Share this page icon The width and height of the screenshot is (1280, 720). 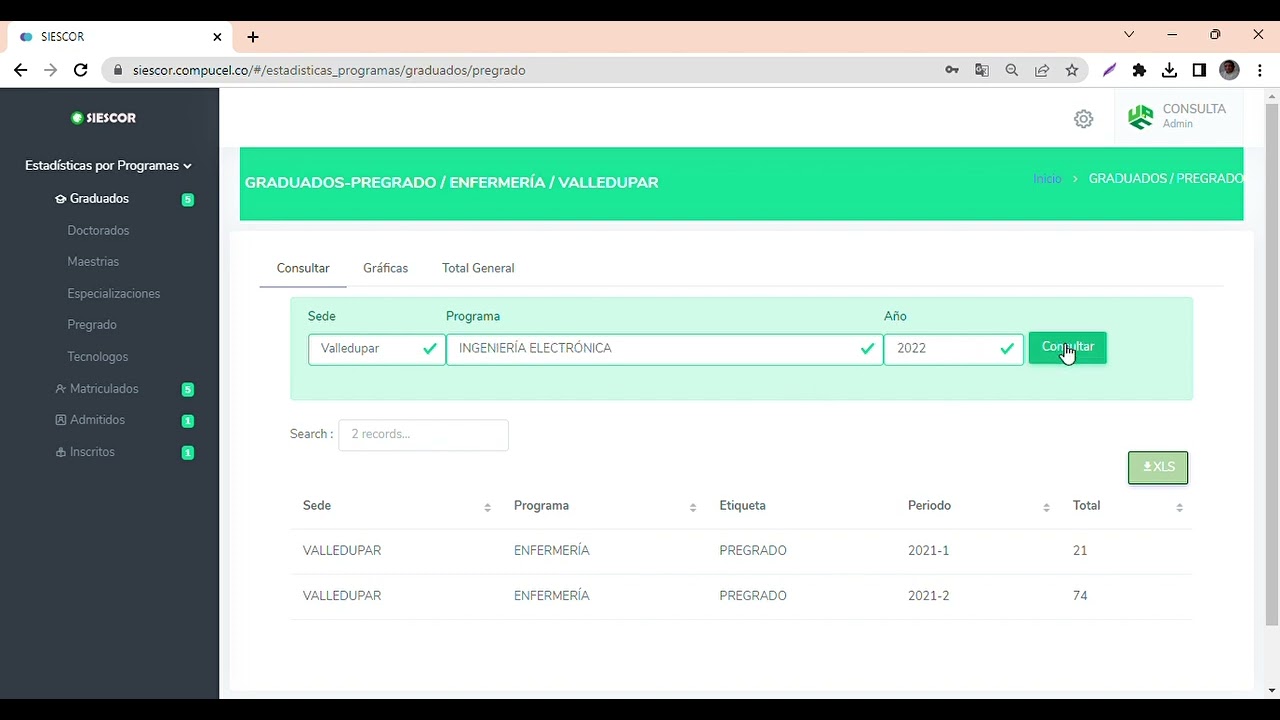(x=1042, y=70)
